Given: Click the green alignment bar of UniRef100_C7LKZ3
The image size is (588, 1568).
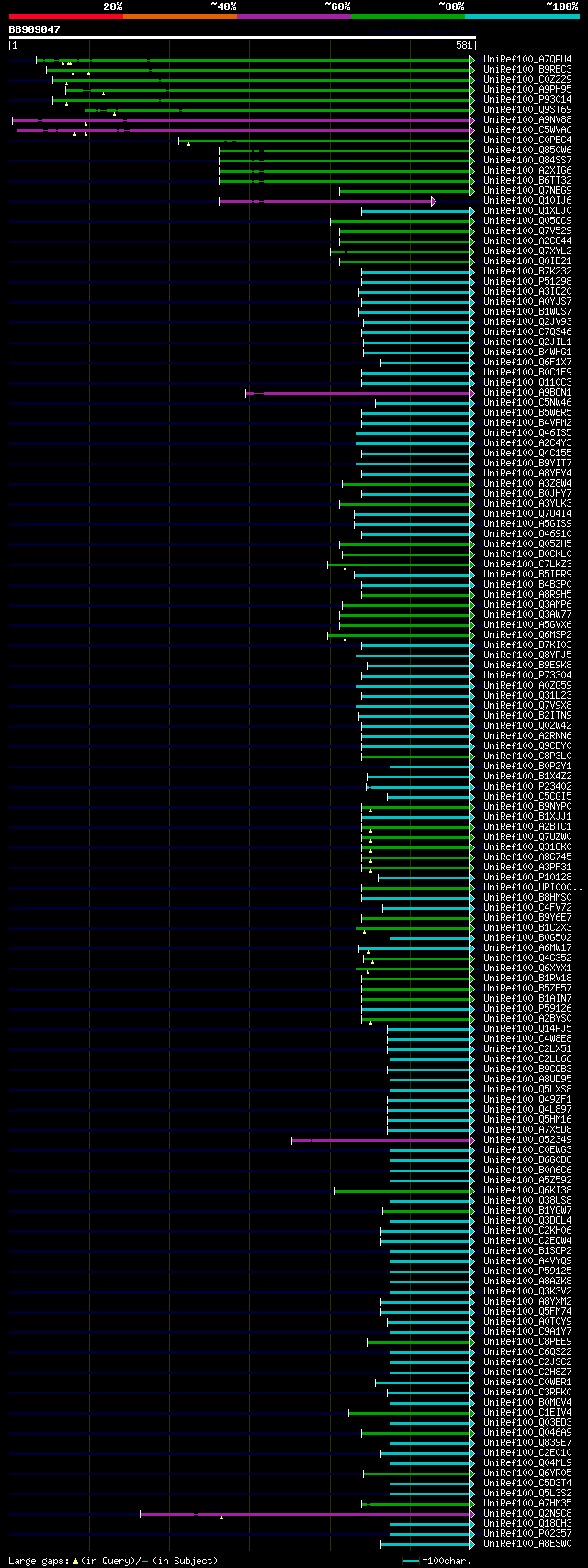Looking at the screenshot, I should [x=401, y=565].
